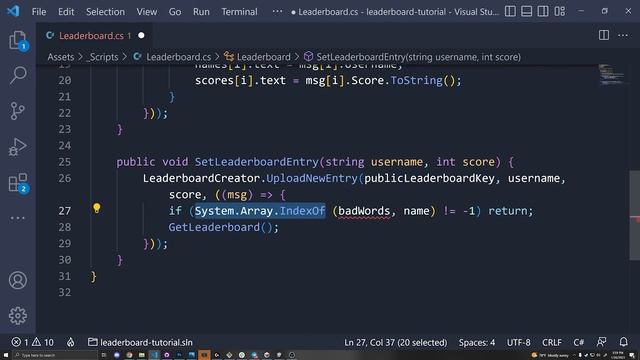The height and width of the screenshot is (360, 640).
Task: Open the Accounts menu icon
Action: (18, 280)
